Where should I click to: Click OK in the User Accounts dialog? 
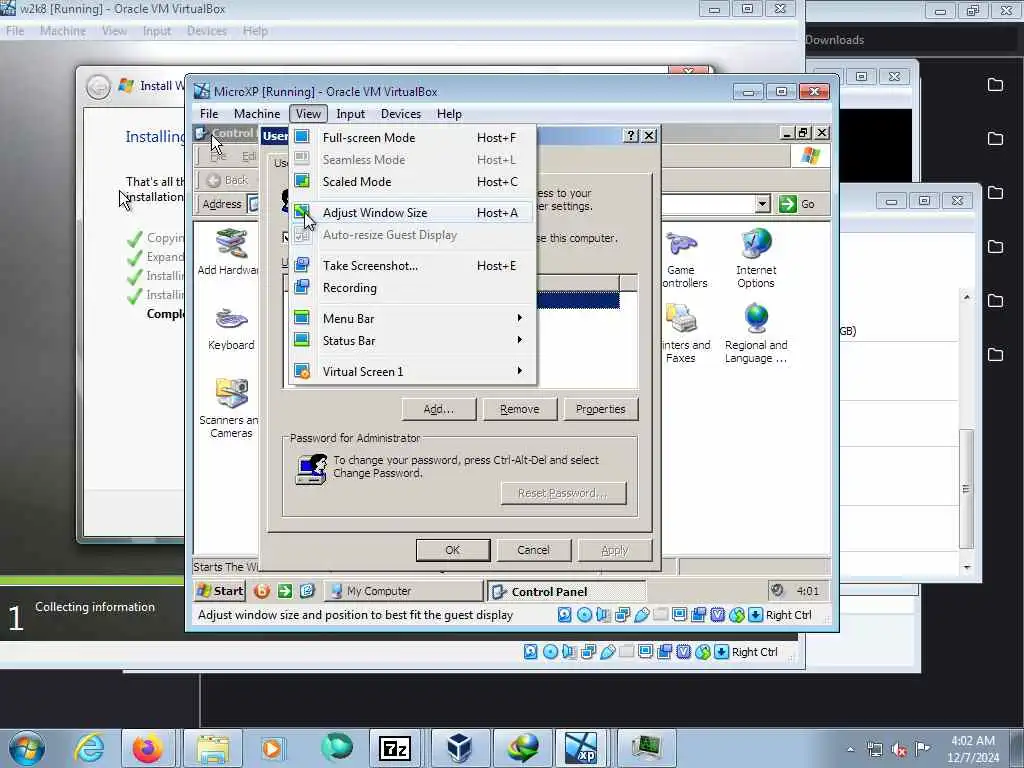click(x=453, y=551)
